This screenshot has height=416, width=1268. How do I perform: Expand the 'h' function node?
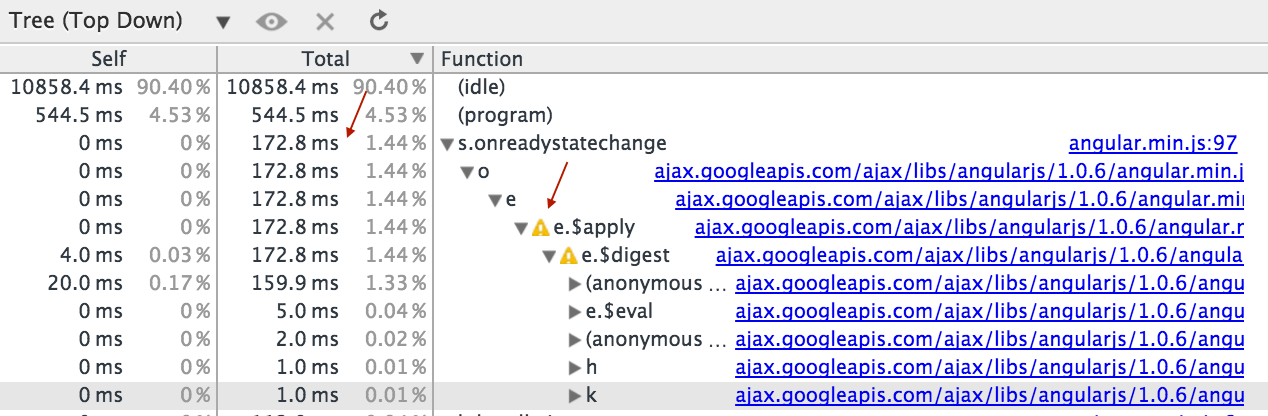pyautogui.click(x=574, y=368)
